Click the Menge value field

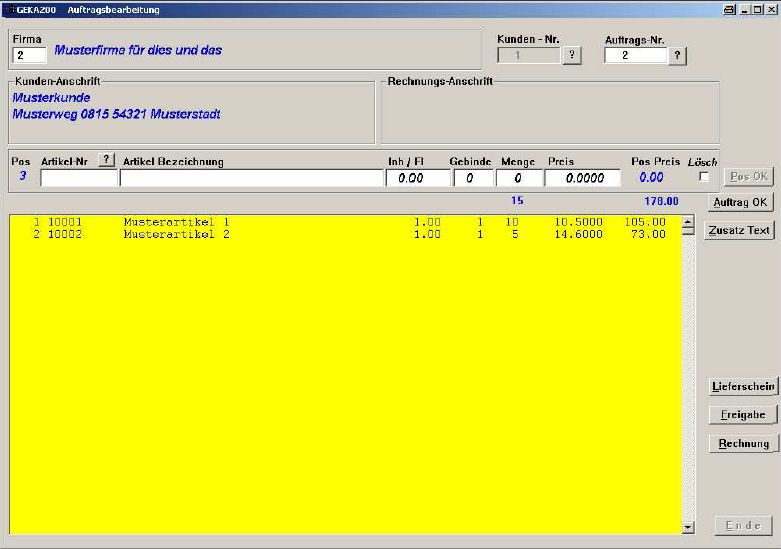click(519, 178)
